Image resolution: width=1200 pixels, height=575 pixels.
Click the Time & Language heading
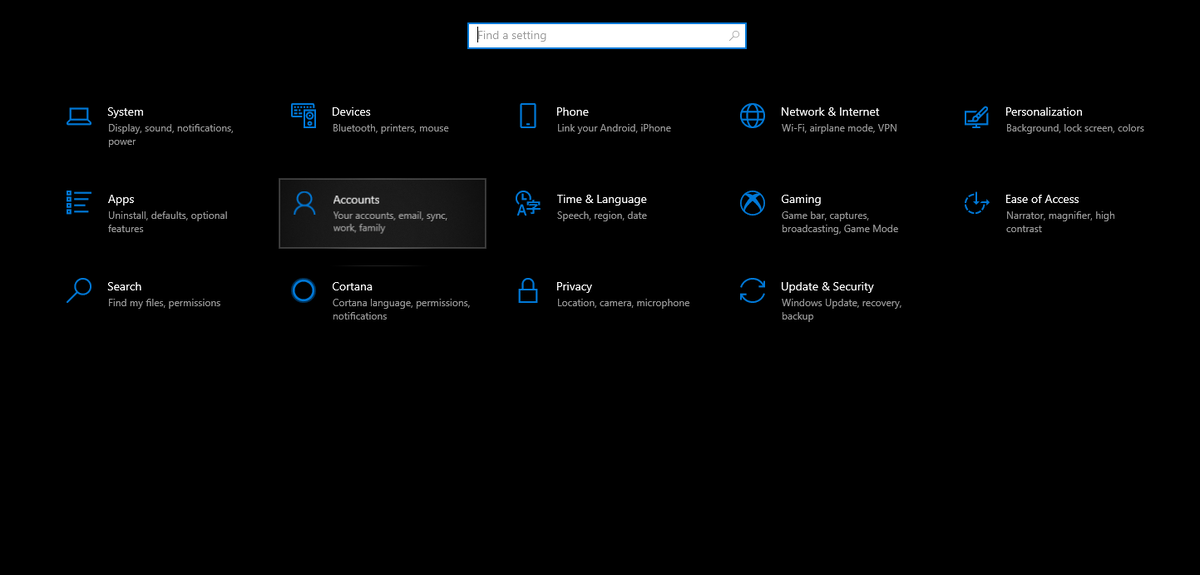pos(602,199)
